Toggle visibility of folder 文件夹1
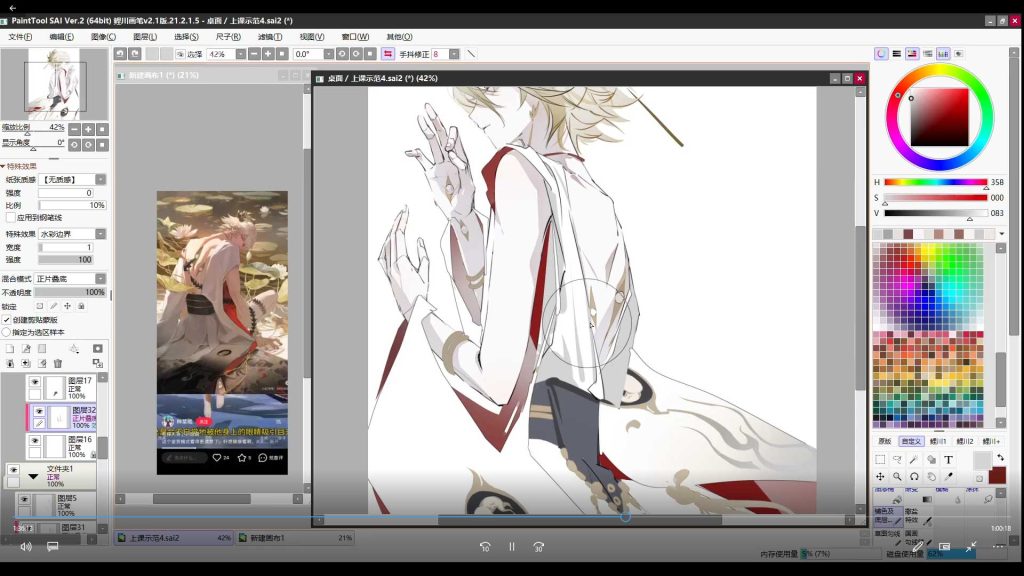The height and width of the screenshot is (576, 1024). (13, 470)
